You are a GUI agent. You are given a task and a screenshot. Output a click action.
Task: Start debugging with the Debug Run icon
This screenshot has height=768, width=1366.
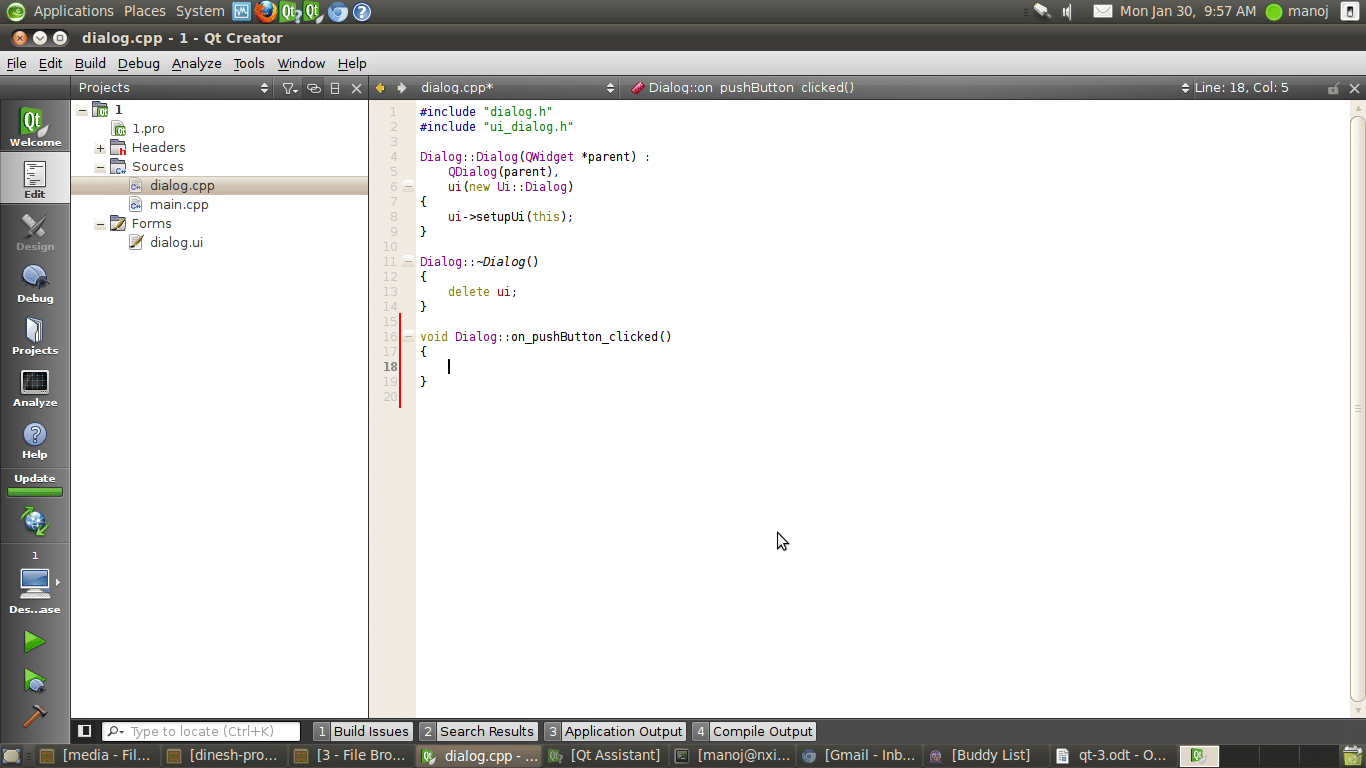click(x=34, y=681)
